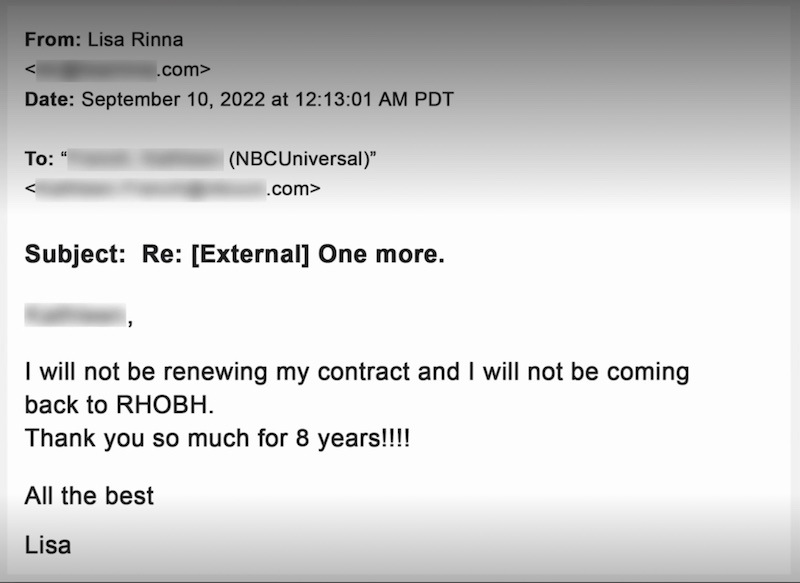Click the word [External] in the subject

[x=250, y=255]
